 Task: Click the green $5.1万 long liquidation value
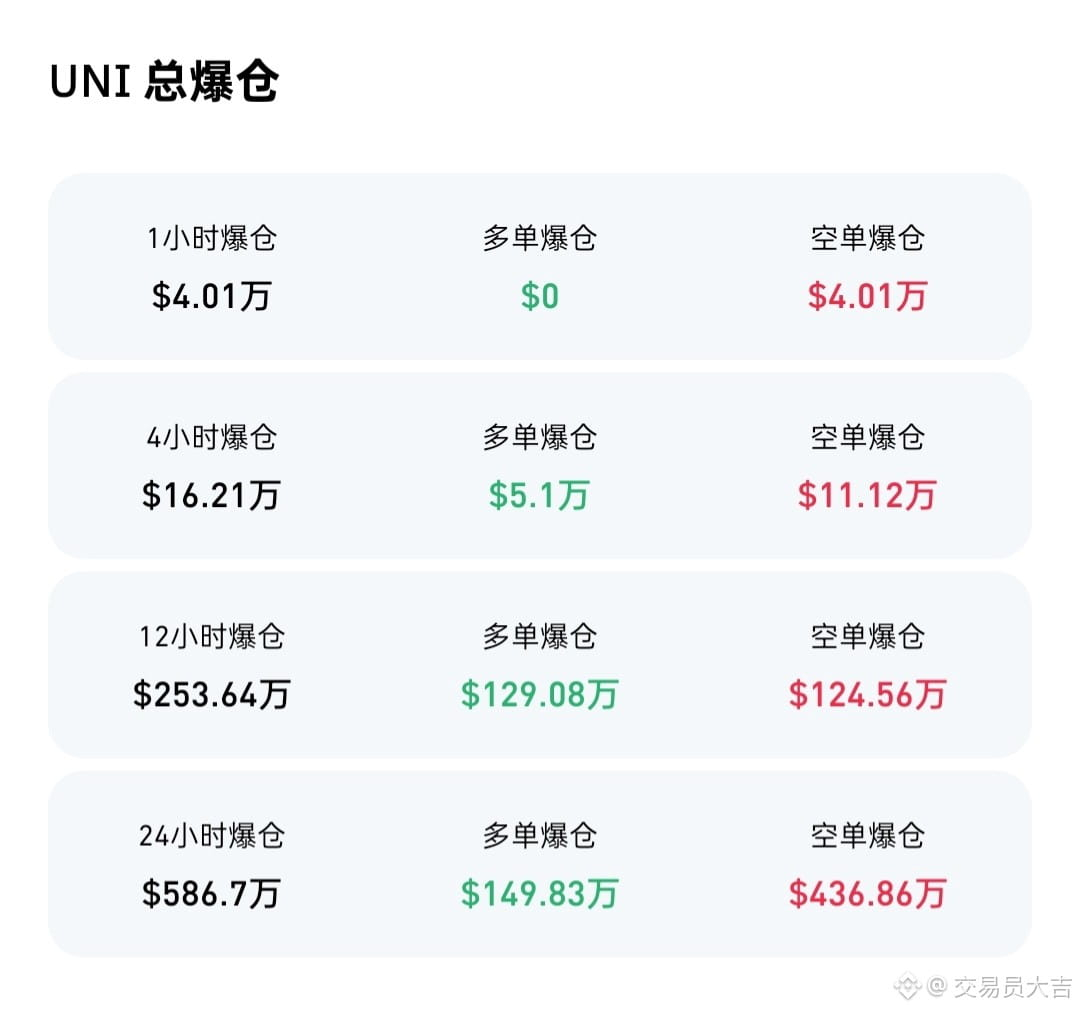(539, 495)
